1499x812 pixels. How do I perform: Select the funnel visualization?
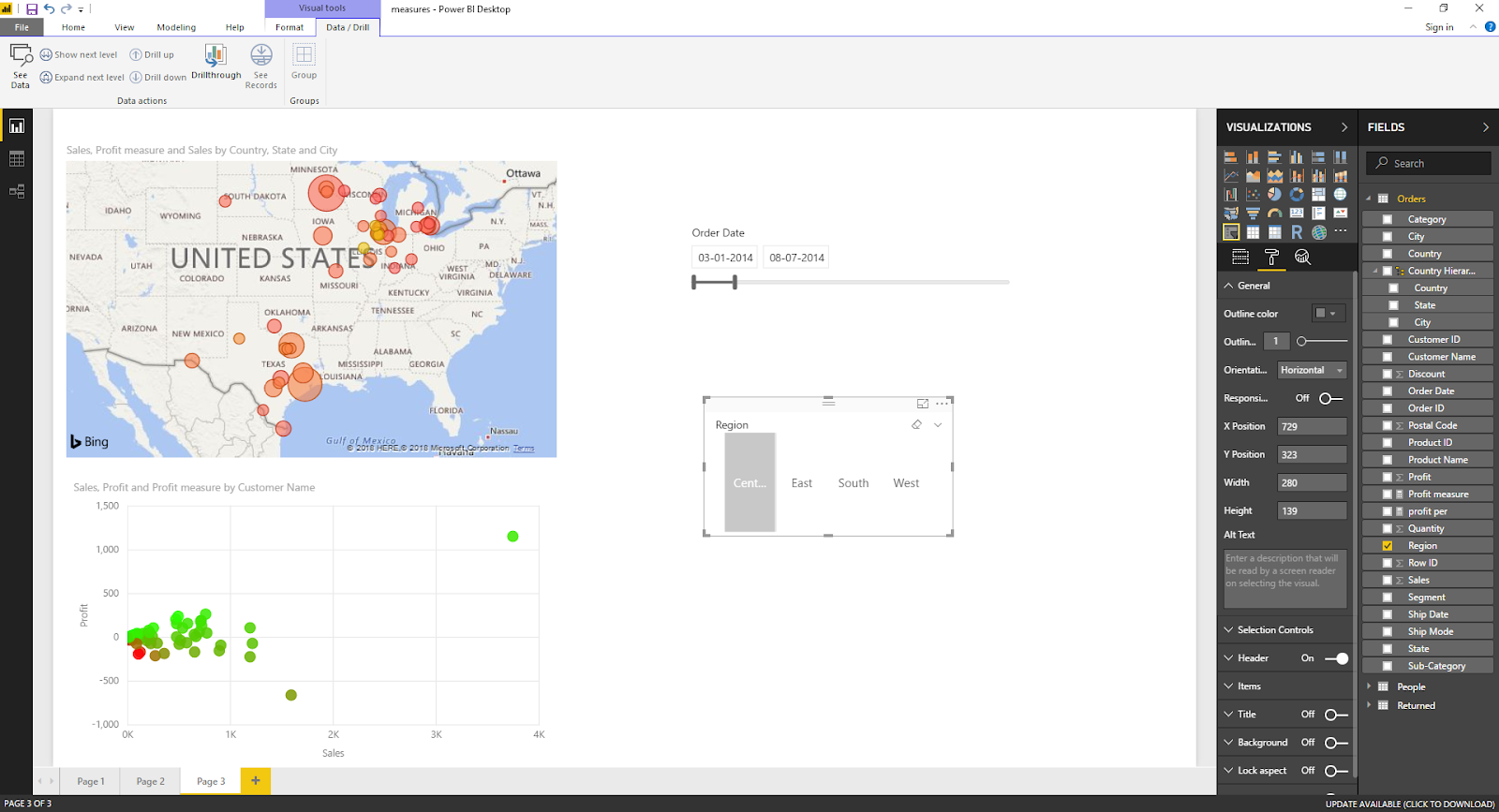pos(1253,214)
